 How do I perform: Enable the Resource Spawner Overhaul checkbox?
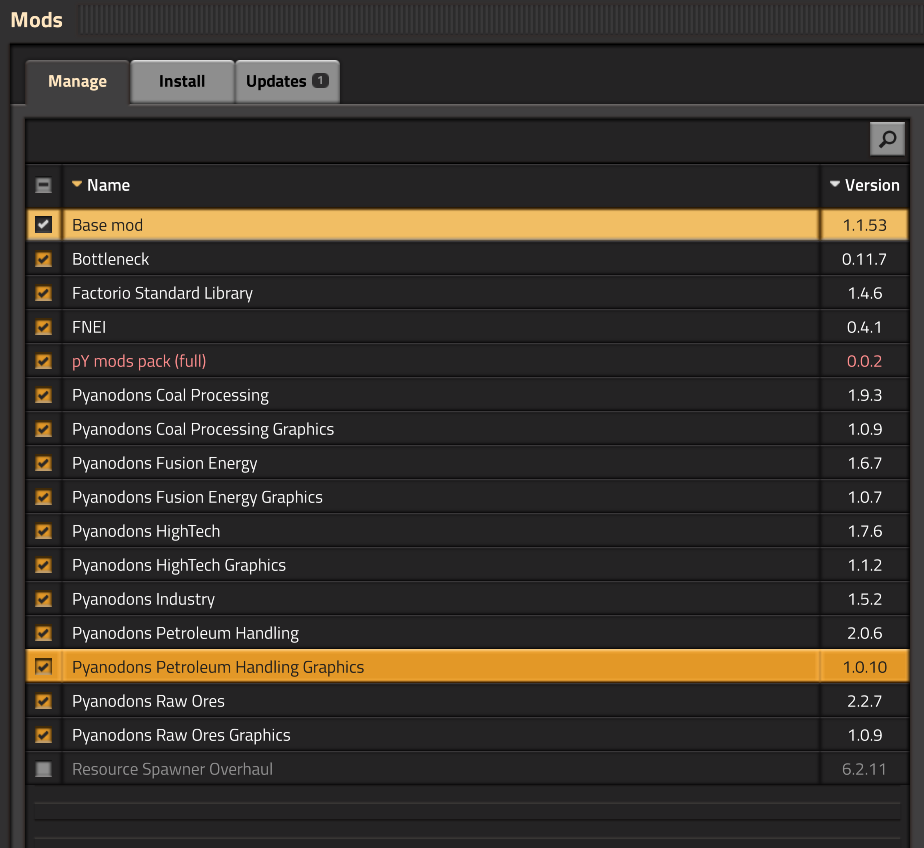pyautogui.click(x=44, y=769)
